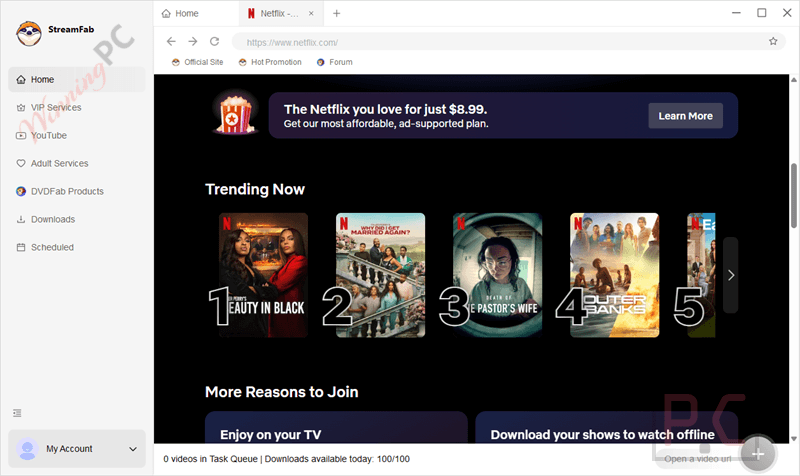Open the Official Site bookmark
800x476 pixels.
click(x=197, y=62)
